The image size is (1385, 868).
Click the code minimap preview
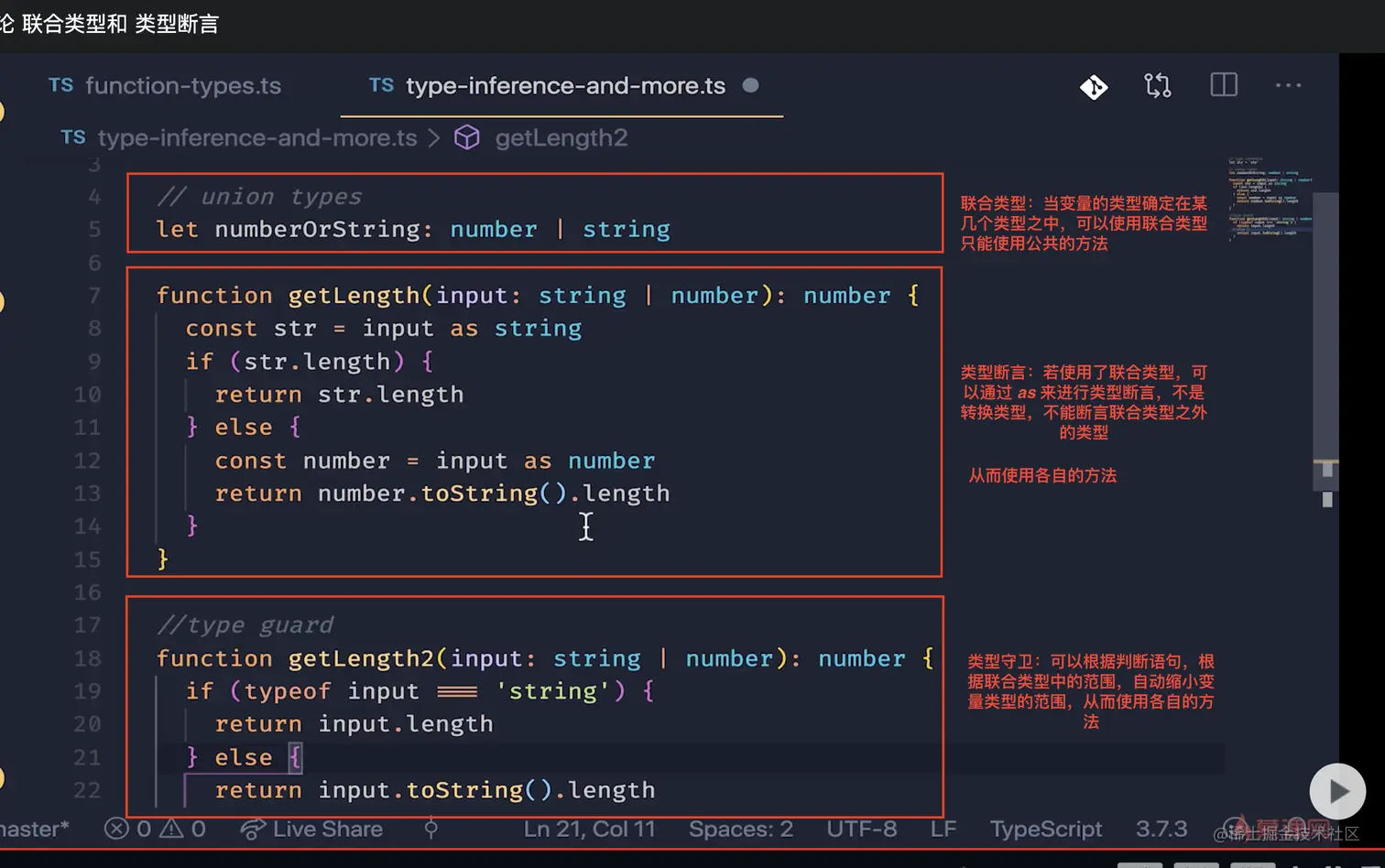click(1270, 201)
